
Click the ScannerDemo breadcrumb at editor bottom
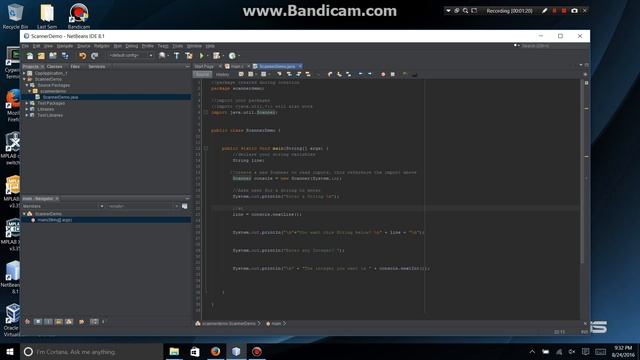(228, 323)
